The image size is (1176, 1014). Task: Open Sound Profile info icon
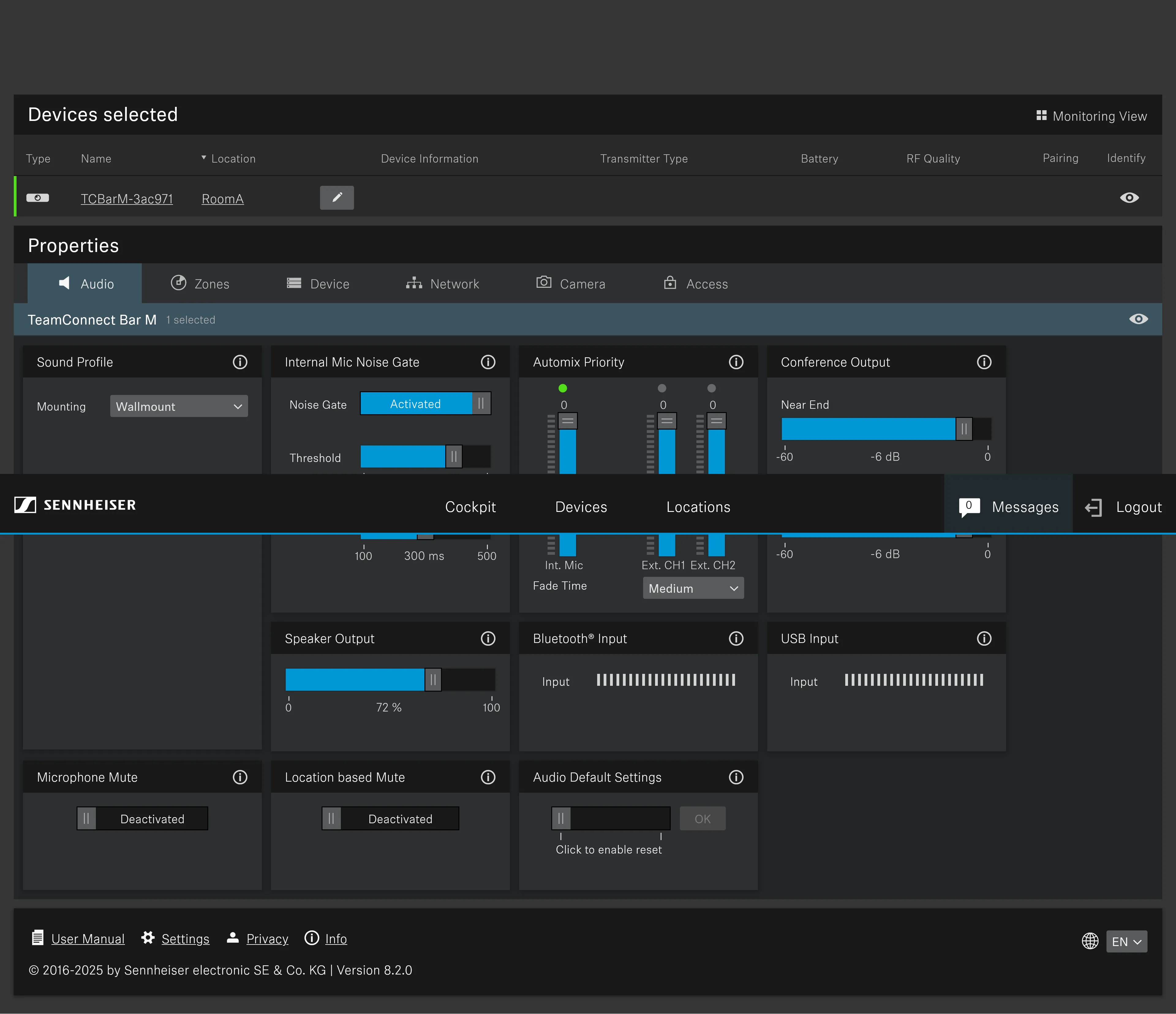point(240,362)
